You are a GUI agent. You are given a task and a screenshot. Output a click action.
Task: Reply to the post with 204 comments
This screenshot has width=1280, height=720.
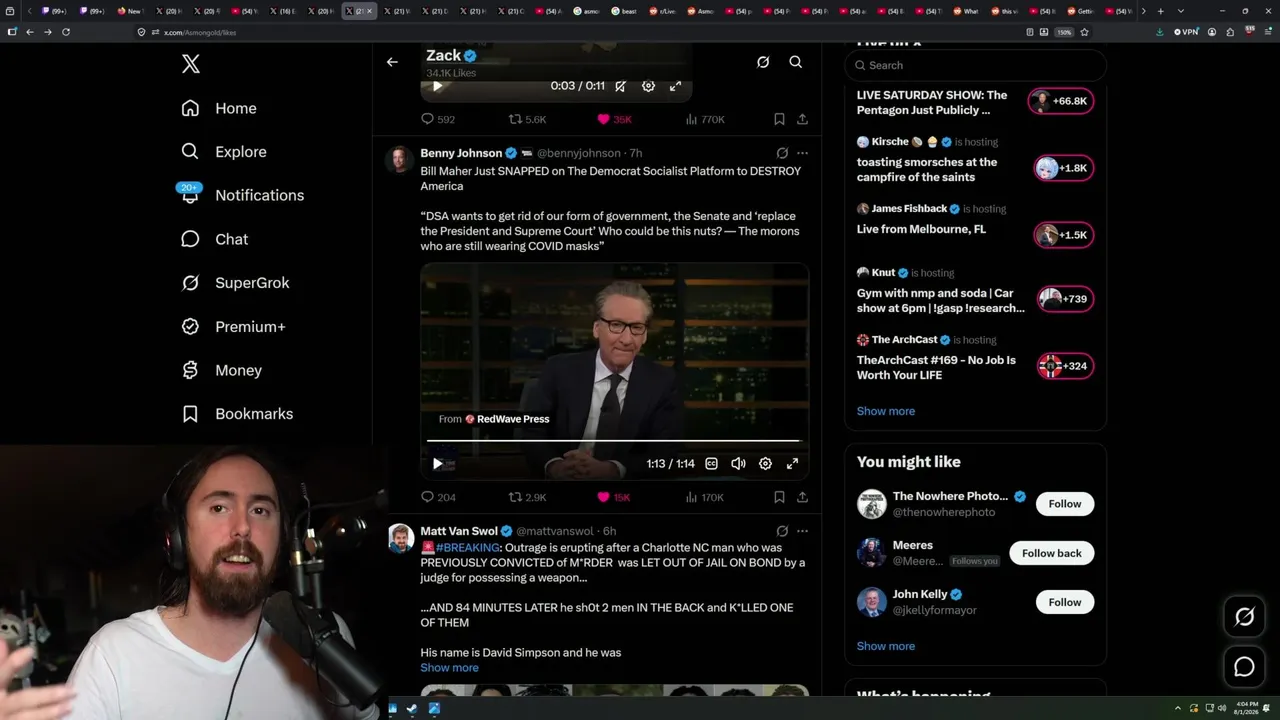(x=438, y=497)
